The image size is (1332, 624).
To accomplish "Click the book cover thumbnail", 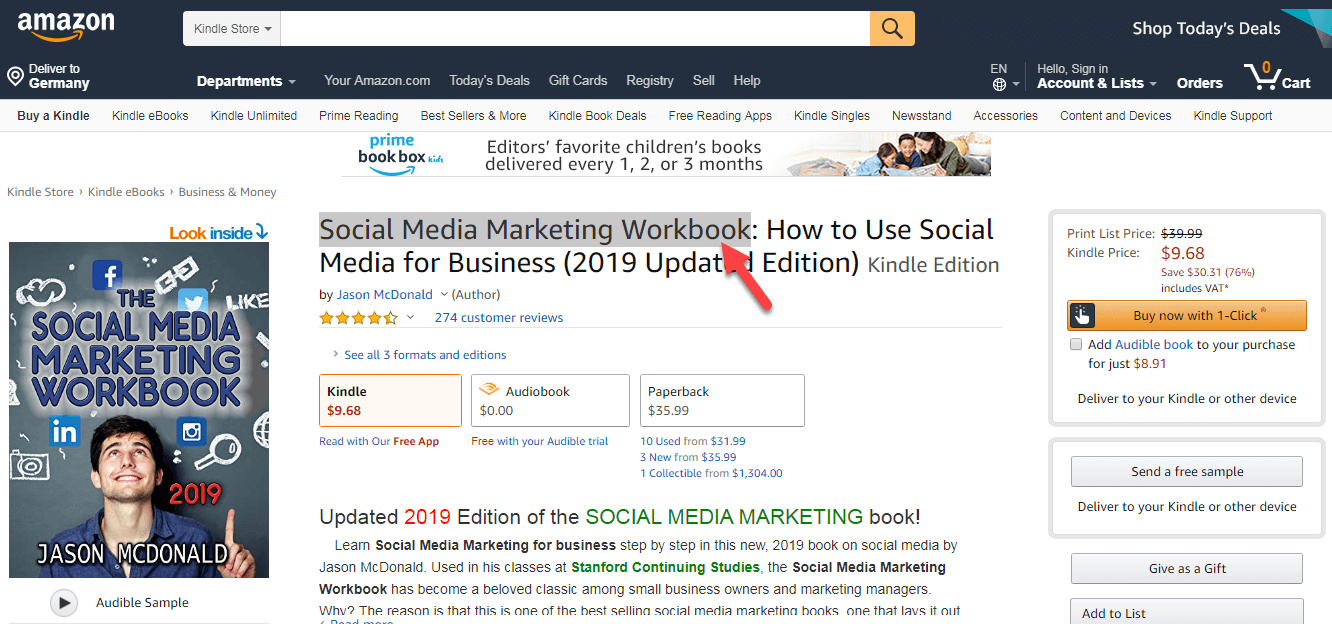I will click(139, 410).
